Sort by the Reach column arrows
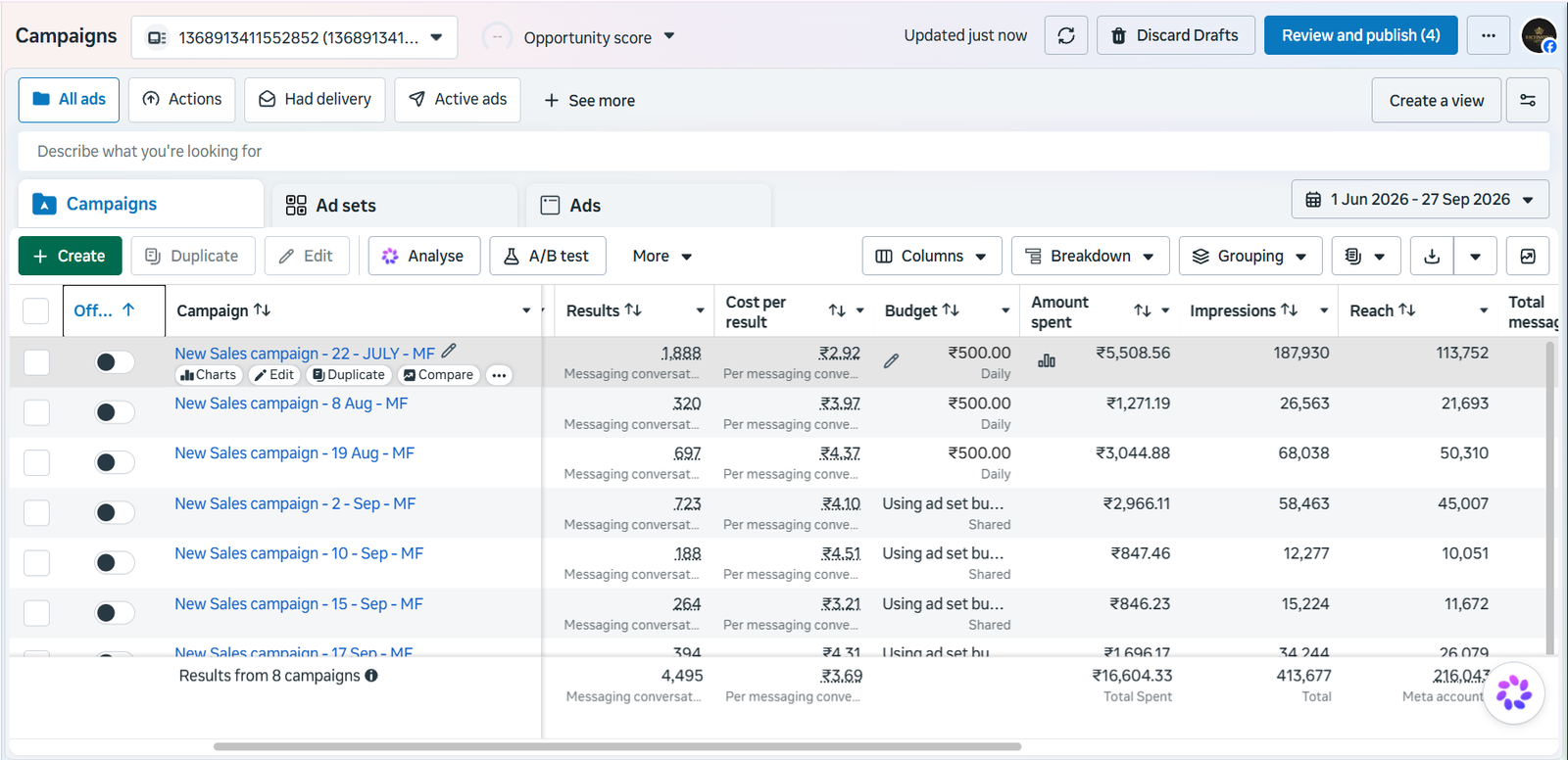1568x760 pixels. pos(1407,309)
